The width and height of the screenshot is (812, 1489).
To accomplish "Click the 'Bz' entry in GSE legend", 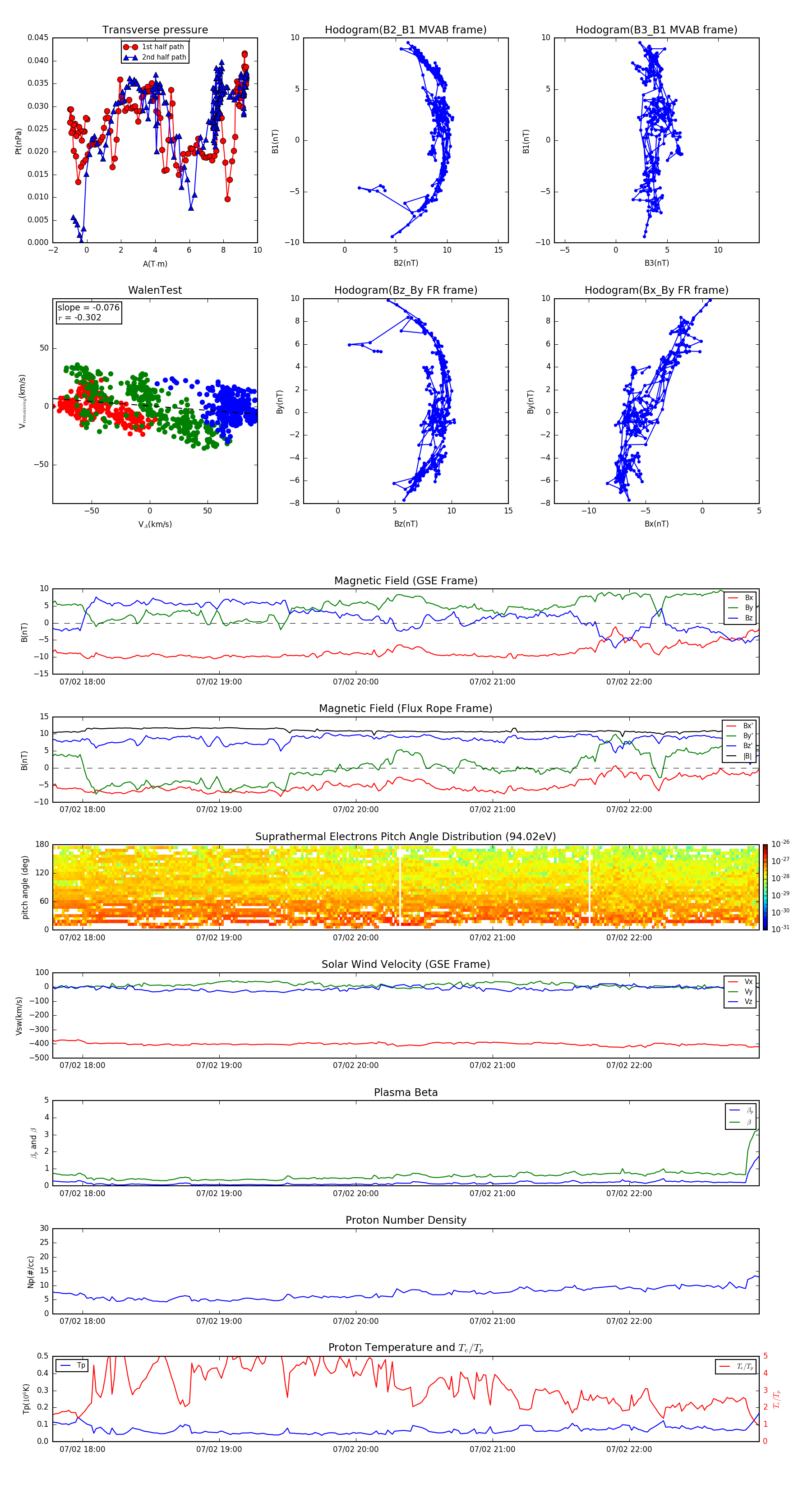I will pos(740,618).
